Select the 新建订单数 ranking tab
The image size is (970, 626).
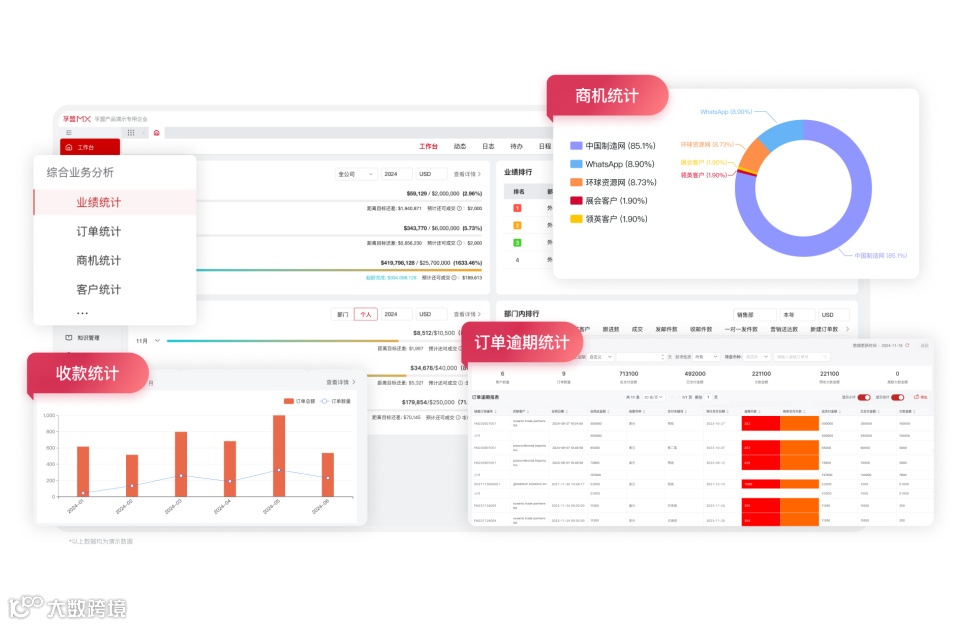824,329
